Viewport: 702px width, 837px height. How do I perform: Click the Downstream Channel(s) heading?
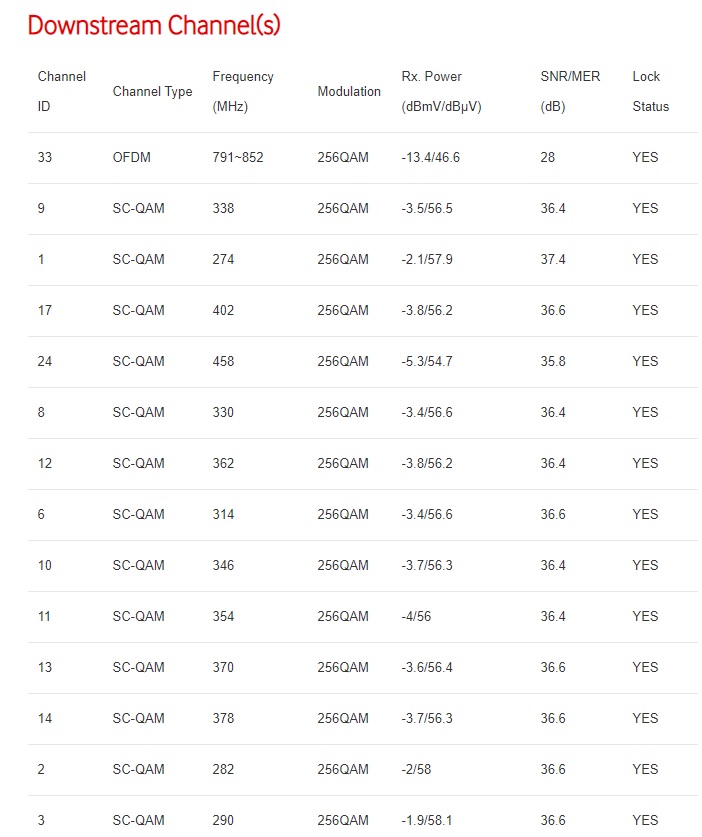pyautogui.click(x=154, y=26)
